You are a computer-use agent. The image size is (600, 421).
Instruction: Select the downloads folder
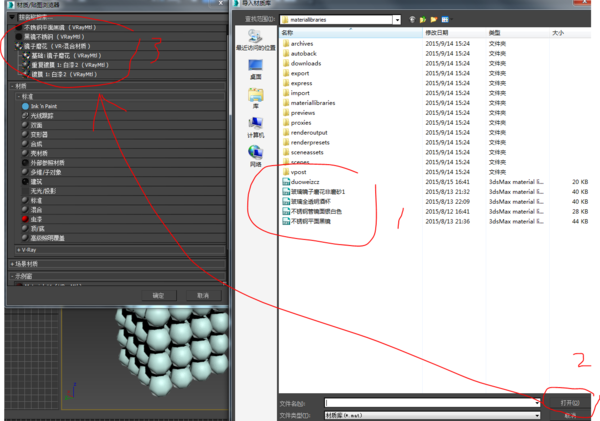[302, 64]
